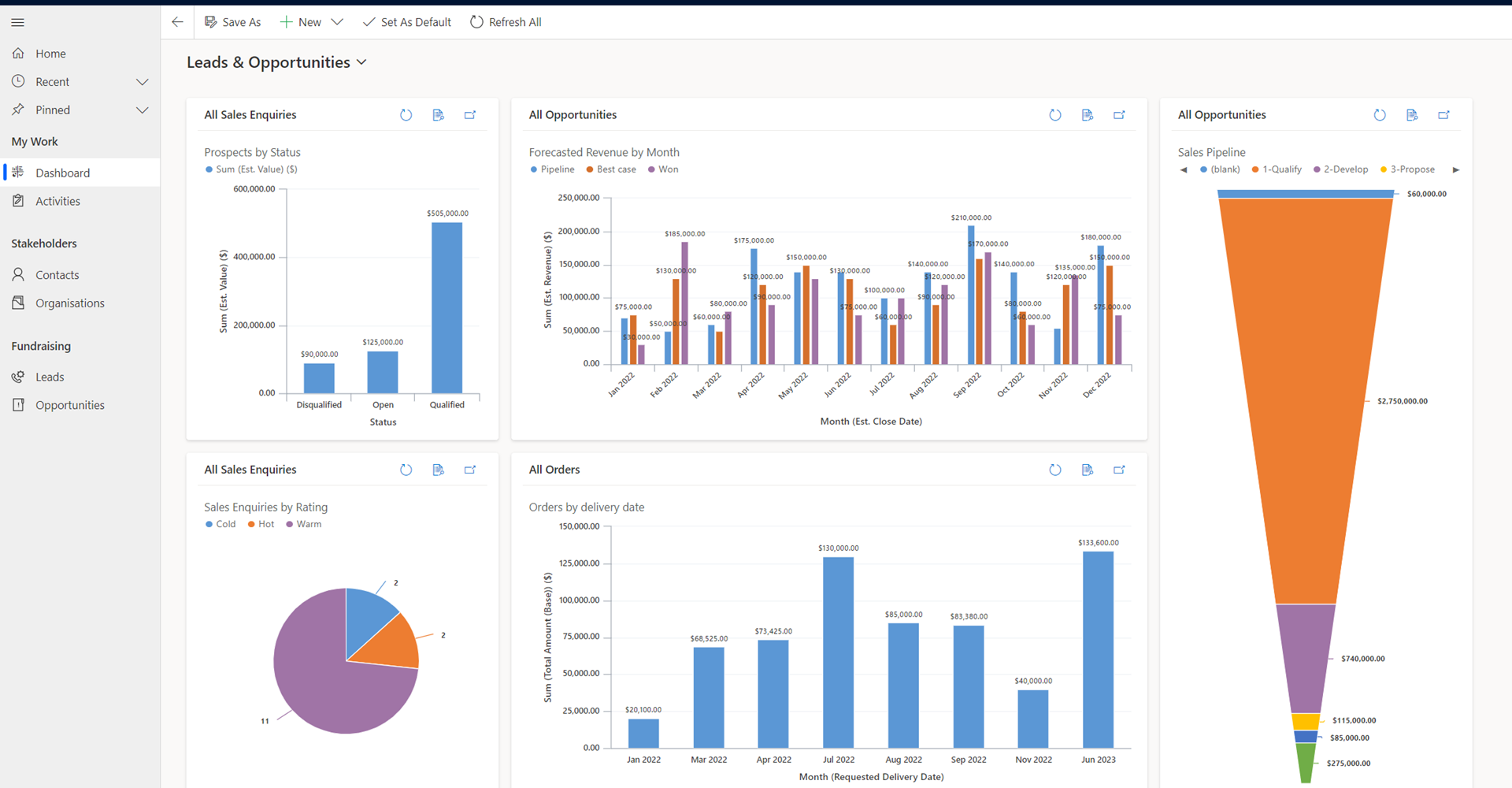Open the New button dropdown arrow
The width and height of the screenshot is (1512, 788).
[x=337, y=22]
